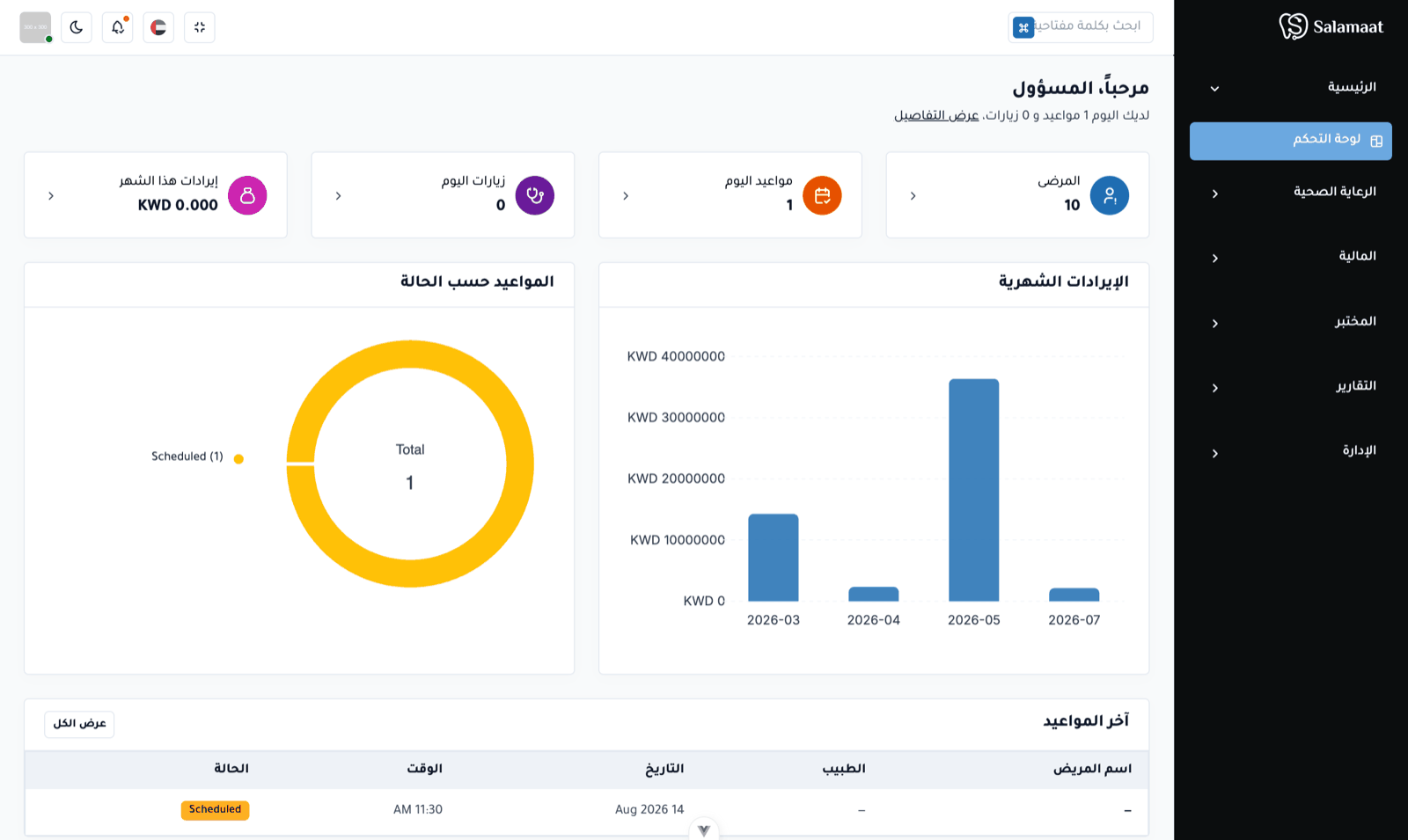Open today's appointments card arrow
Screen dimensions: 1408x840
point(626,196)
